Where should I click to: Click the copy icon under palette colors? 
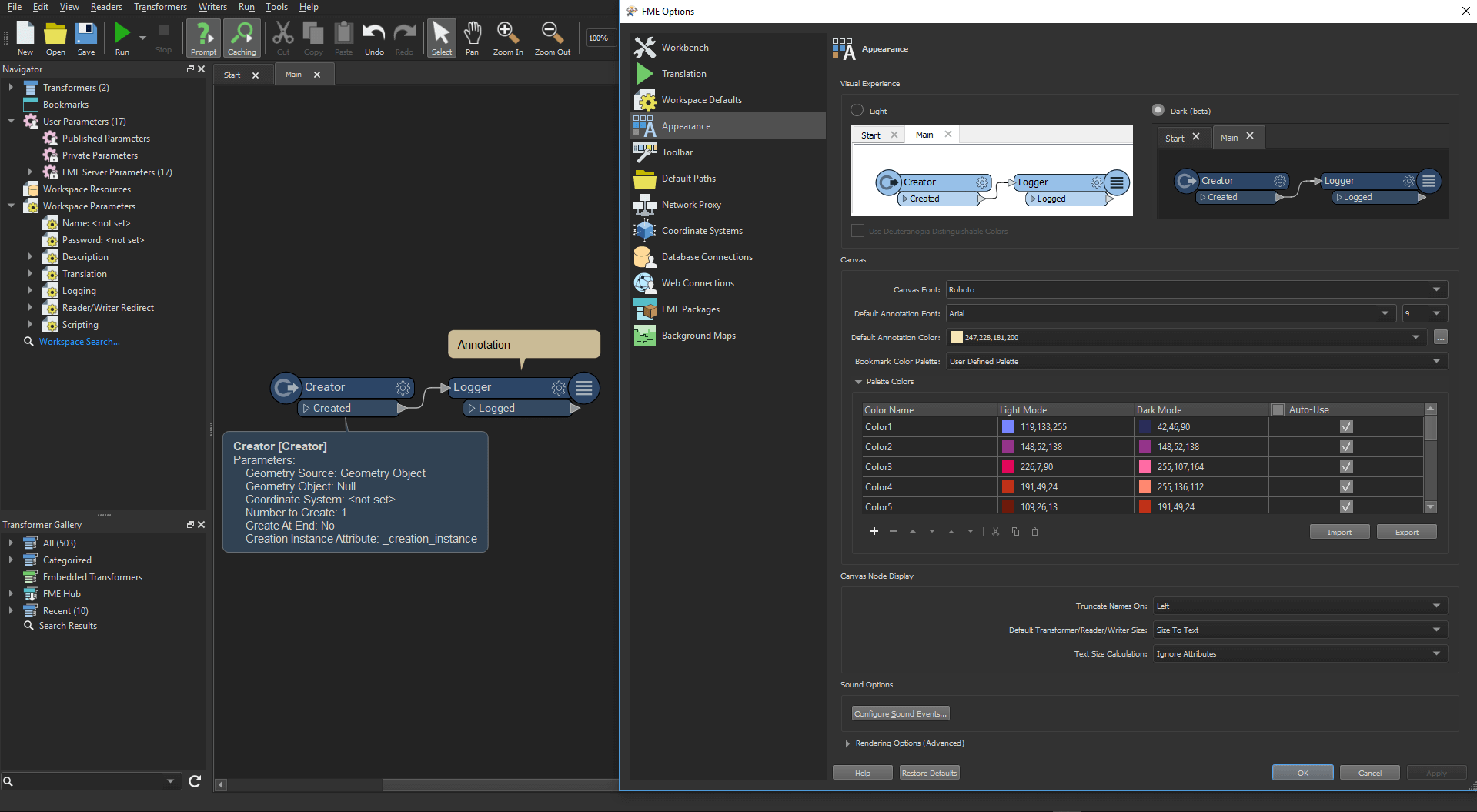(x=1015, y=531)
